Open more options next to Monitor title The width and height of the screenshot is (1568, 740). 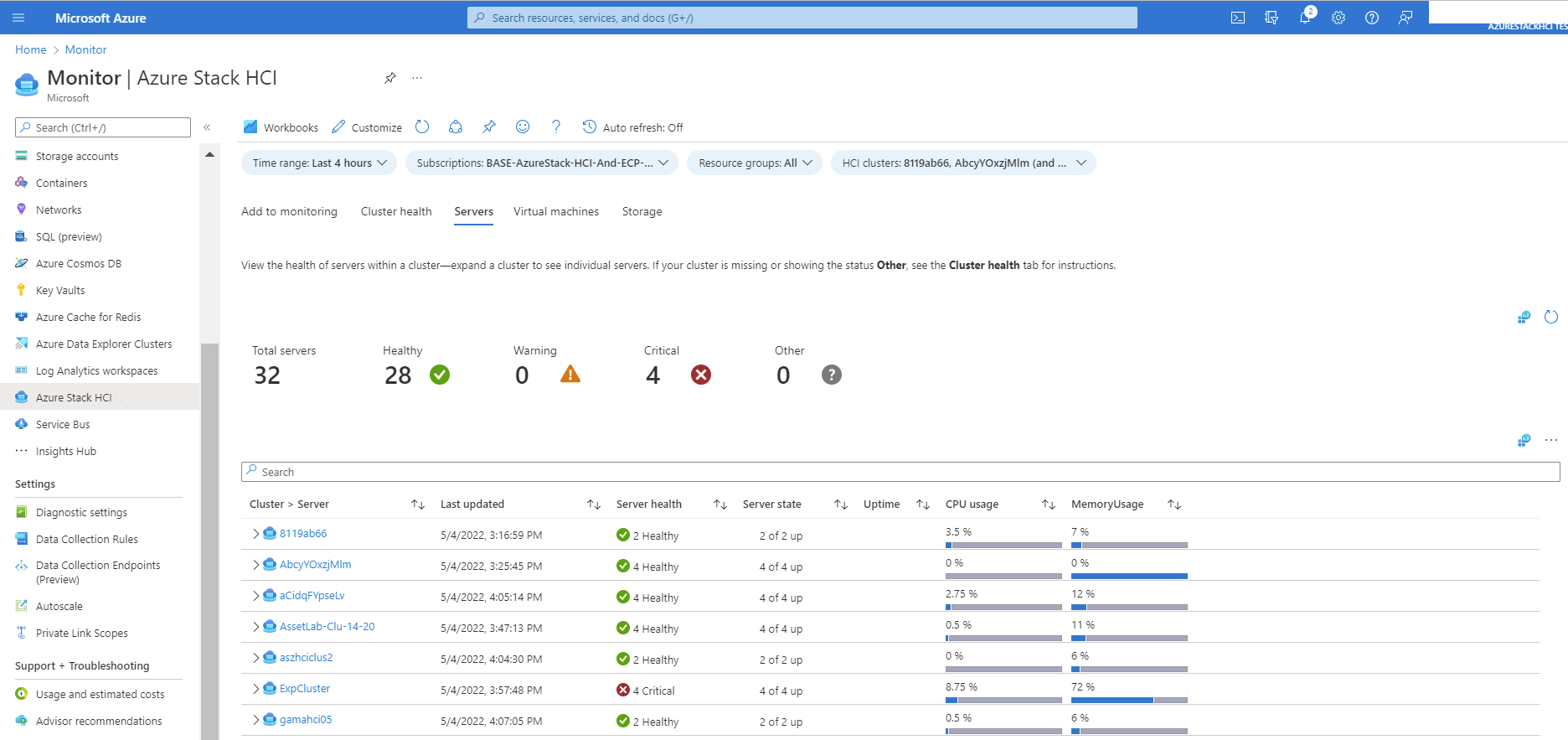point(417,78)
